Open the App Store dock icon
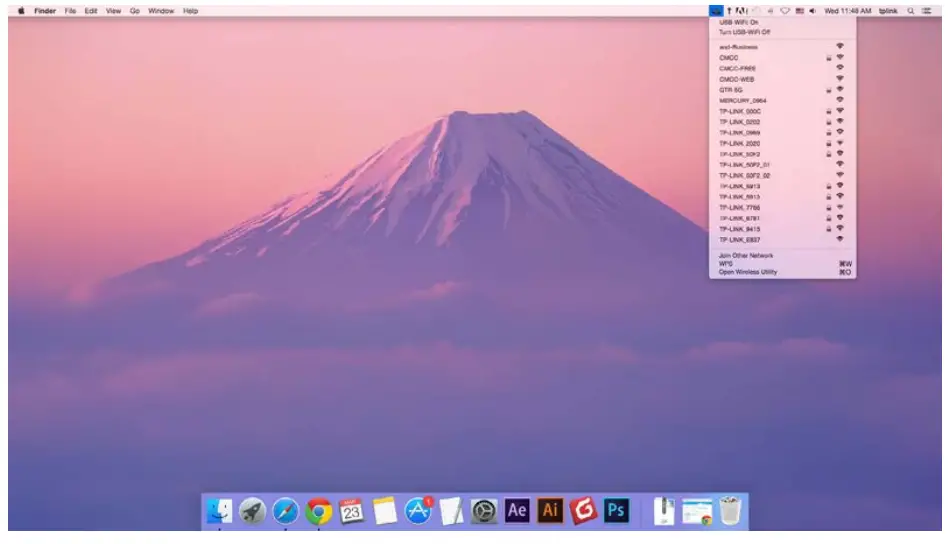This screenshot has width=948, height=544. [418, 511]
